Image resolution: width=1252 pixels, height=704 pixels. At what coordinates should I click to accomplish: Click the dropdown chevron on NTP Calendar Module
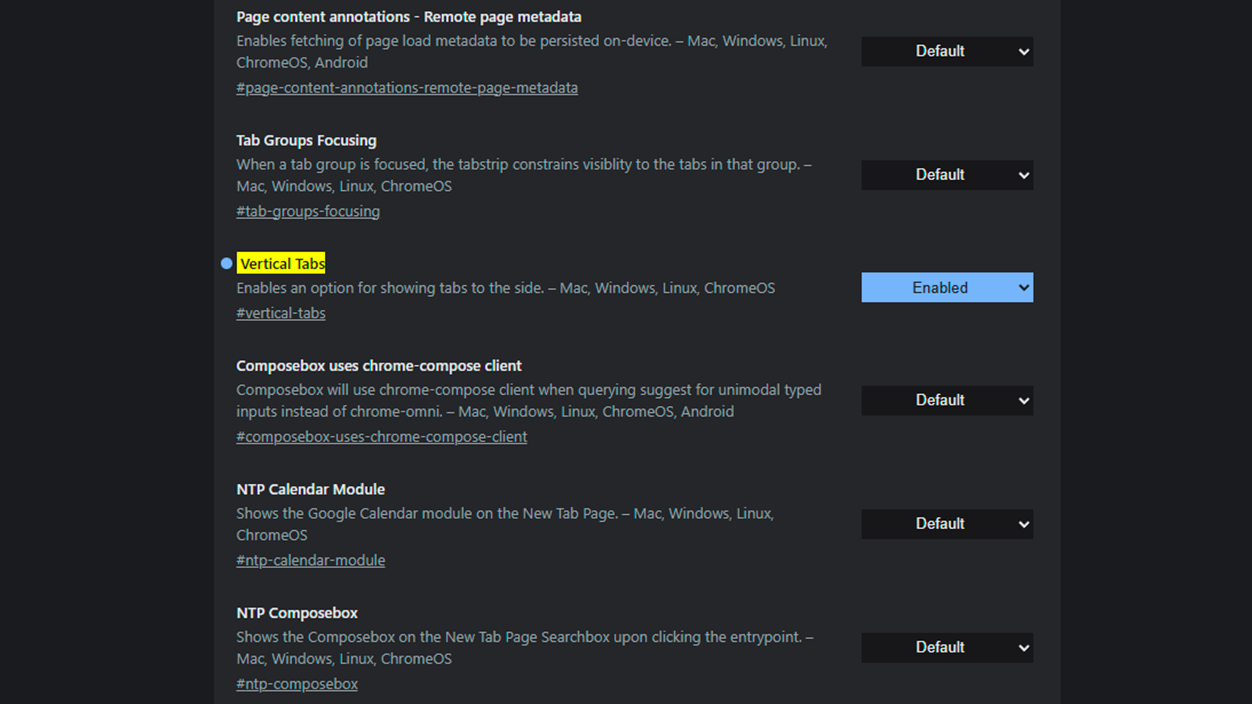pyautogui.click(x=1024, y=523)
